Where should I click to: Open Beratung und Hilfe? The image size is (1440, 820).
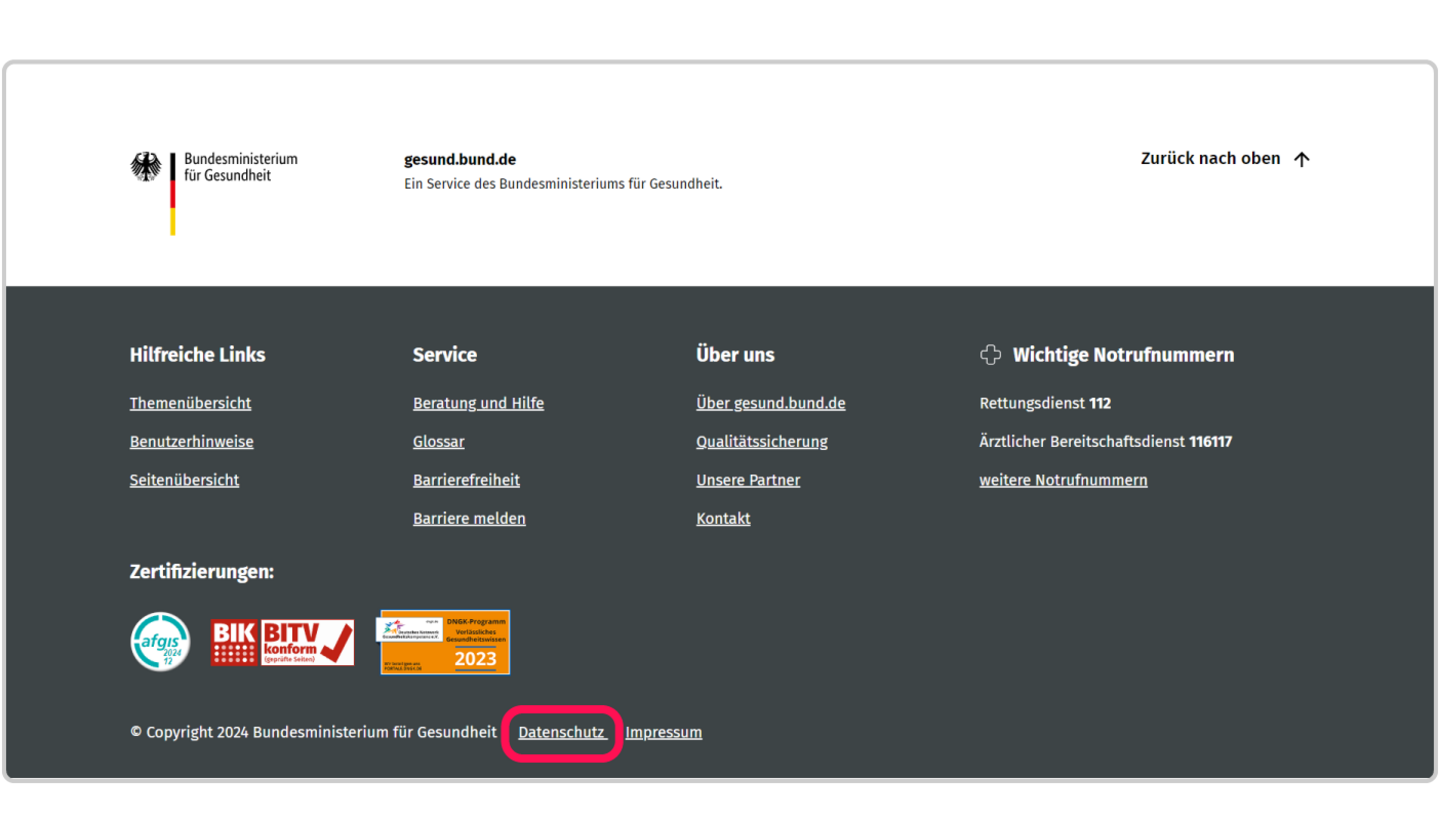tap(478, 403)
